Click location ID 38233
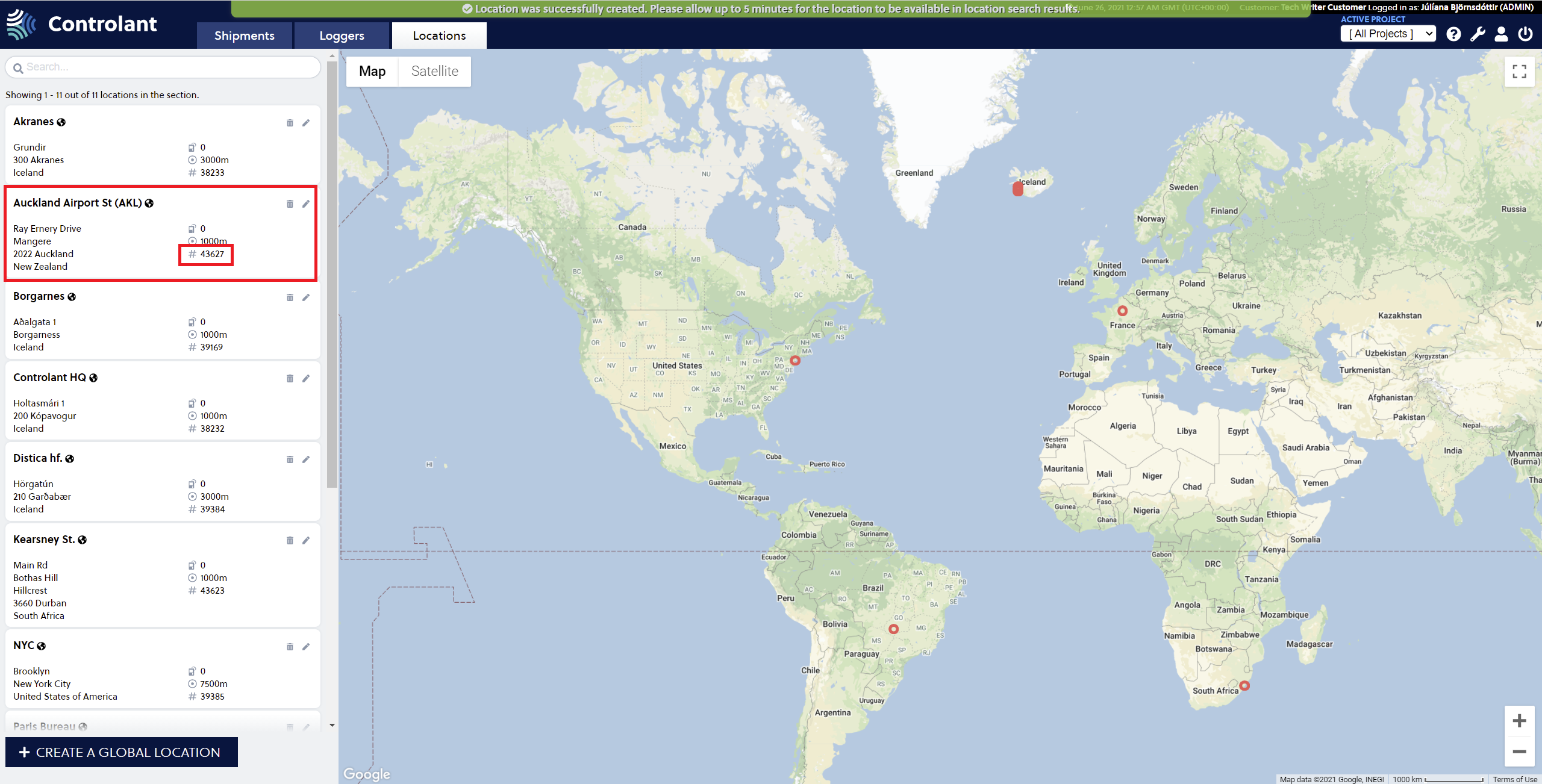This screenshot has height=784, width=1542. [x=213, y=173]
